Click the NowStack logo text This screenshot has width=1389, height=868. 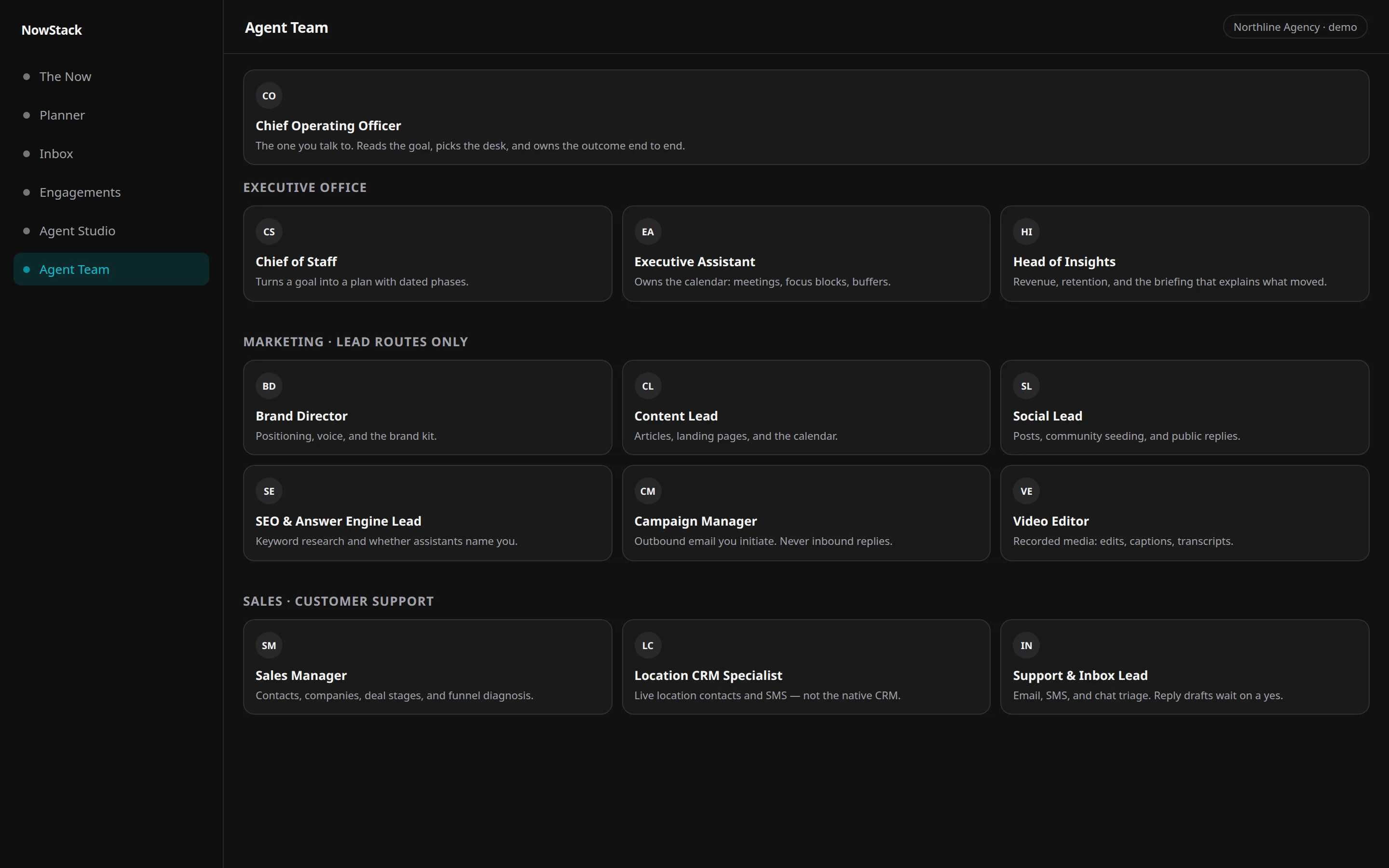52,30
